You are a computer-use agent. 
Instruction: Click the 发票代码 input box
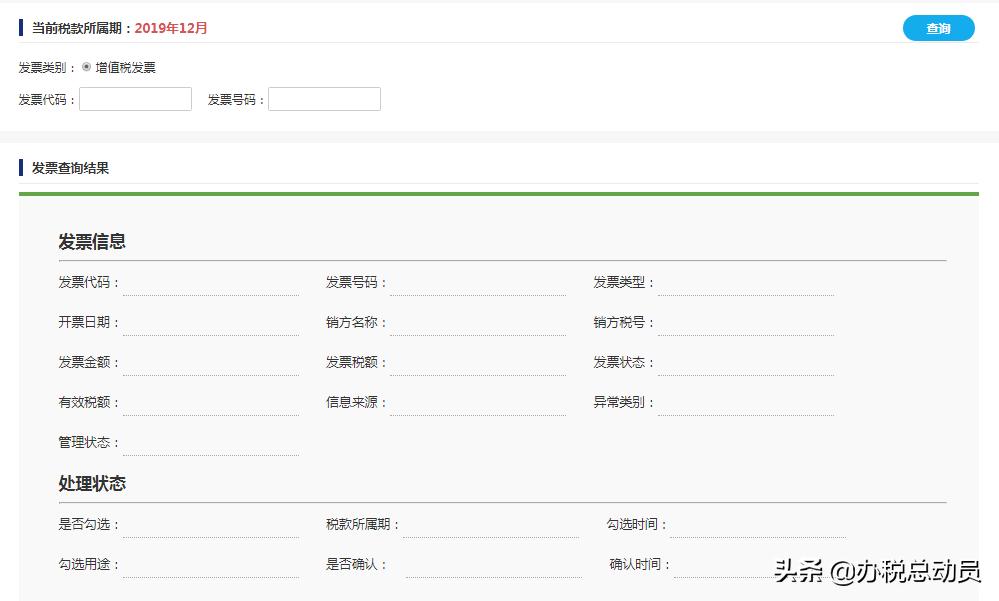135,98
